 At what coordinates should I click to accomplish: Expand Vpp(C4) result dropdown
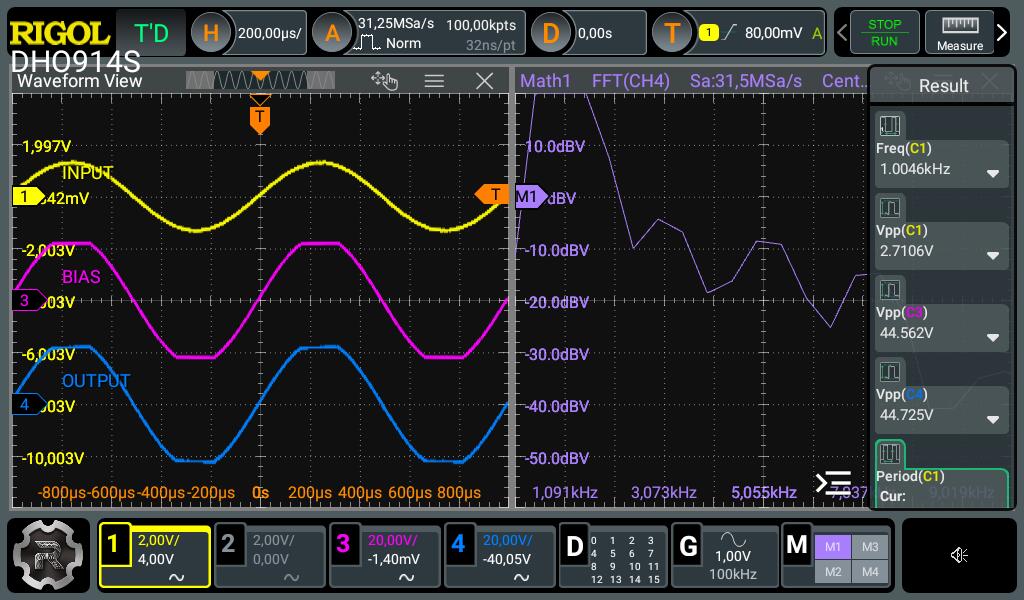click(x=993, y=419)
